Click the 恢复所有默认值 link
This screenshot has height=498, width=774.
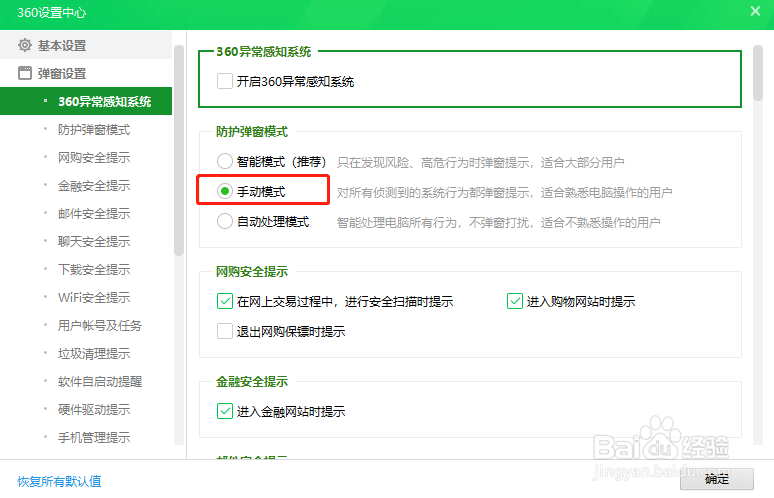click(x=59, y=481)
